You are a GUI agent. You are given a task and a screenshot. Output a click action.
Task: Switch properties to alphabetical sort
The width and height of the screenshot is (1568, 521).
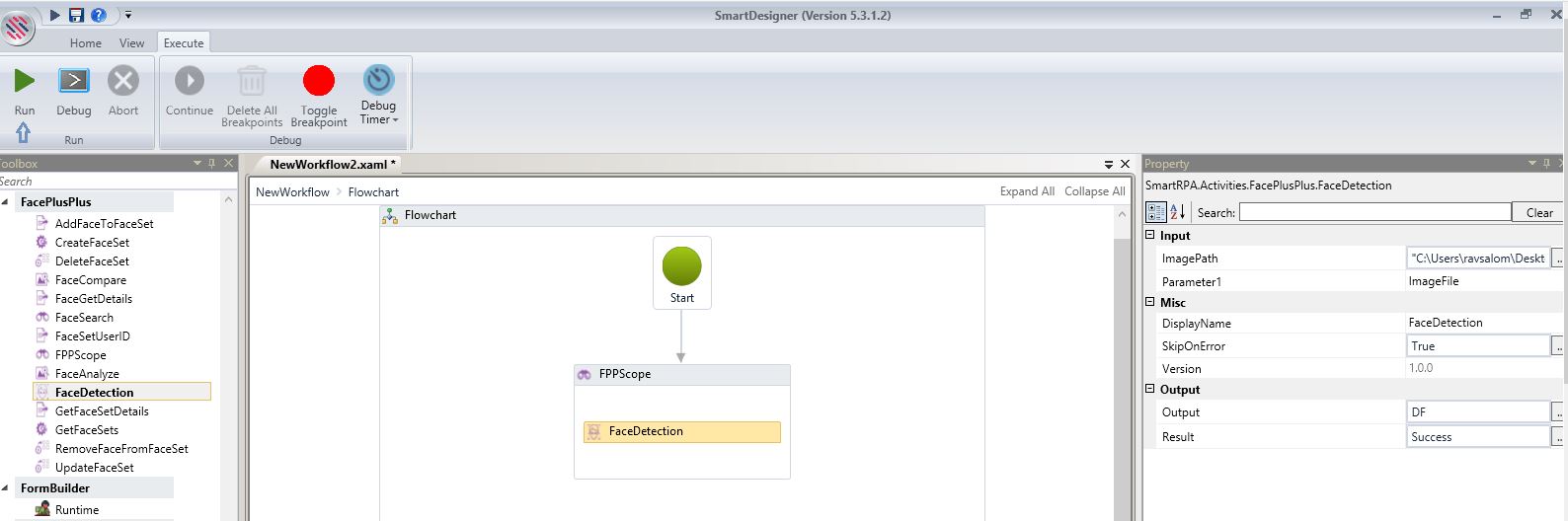tap(1177, 212)
